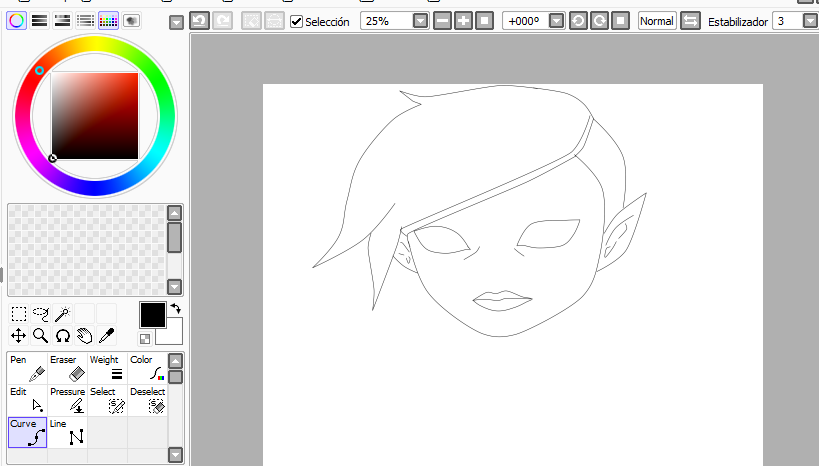Screen dimensions: 819x466
Task: Click the Estabilizador value field
Action: click(788, 21)
